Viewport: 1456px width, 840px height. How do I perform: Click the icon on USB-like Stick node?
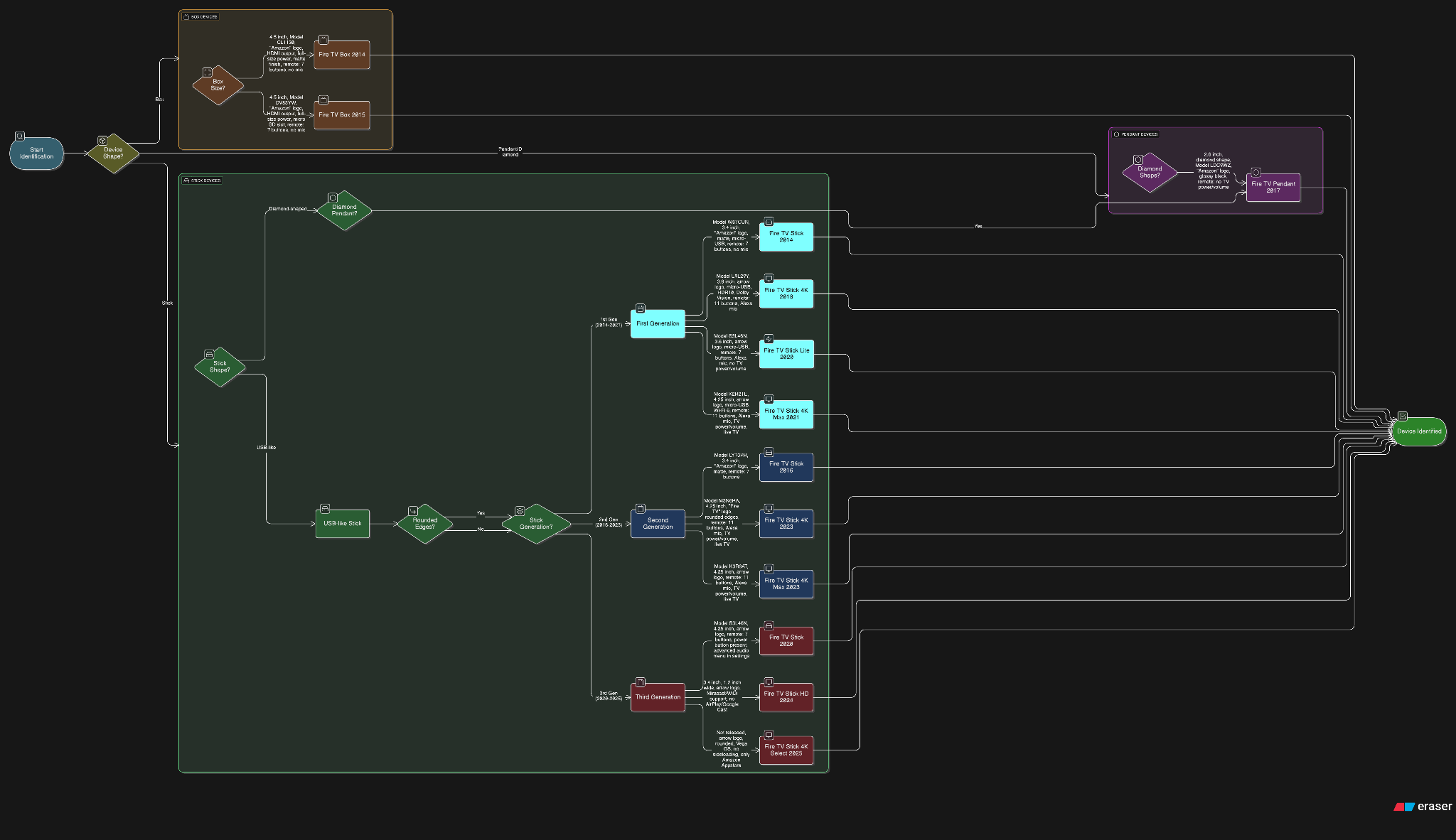click(x=325, y=509)
